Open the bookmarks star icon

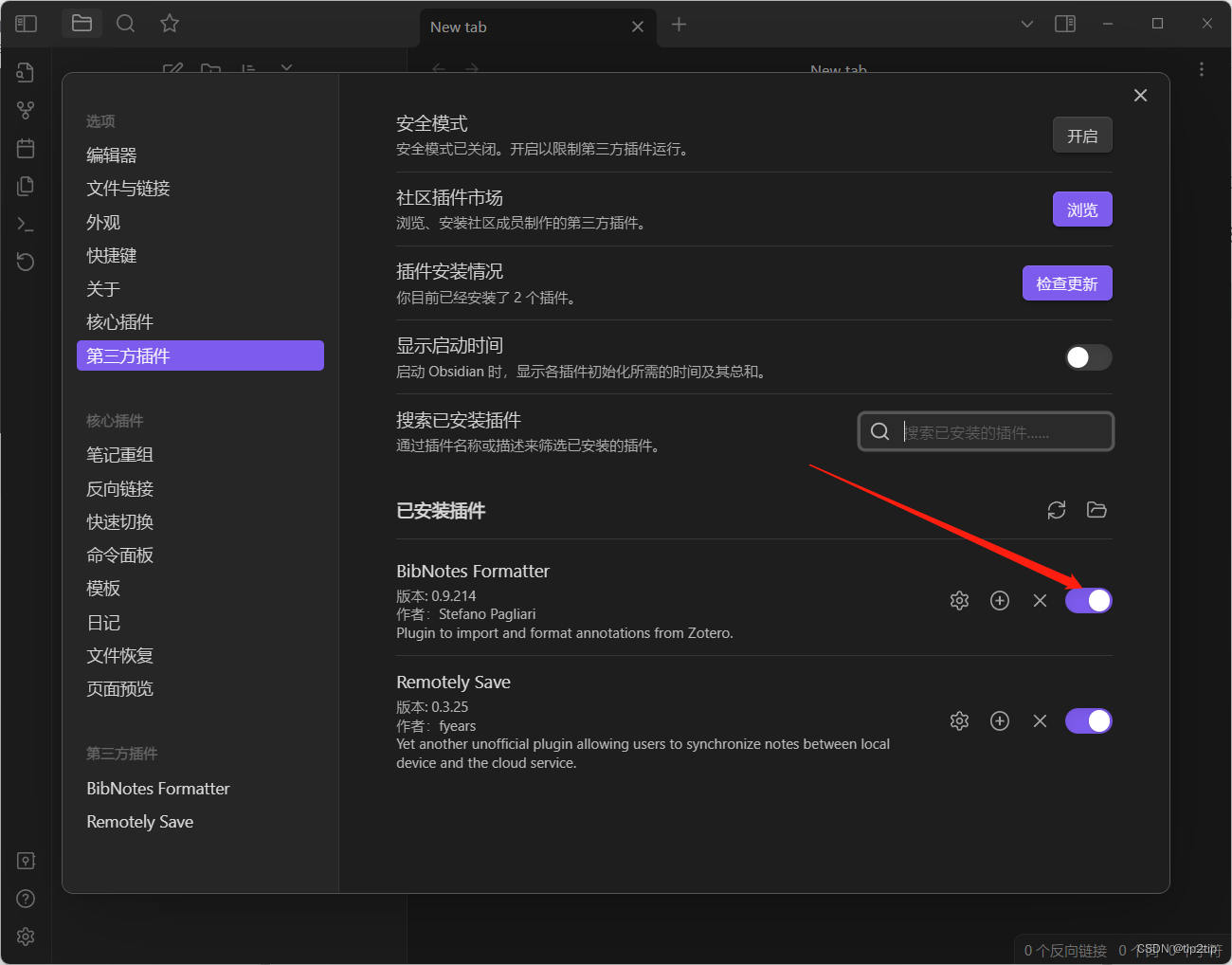coord(170,24)
